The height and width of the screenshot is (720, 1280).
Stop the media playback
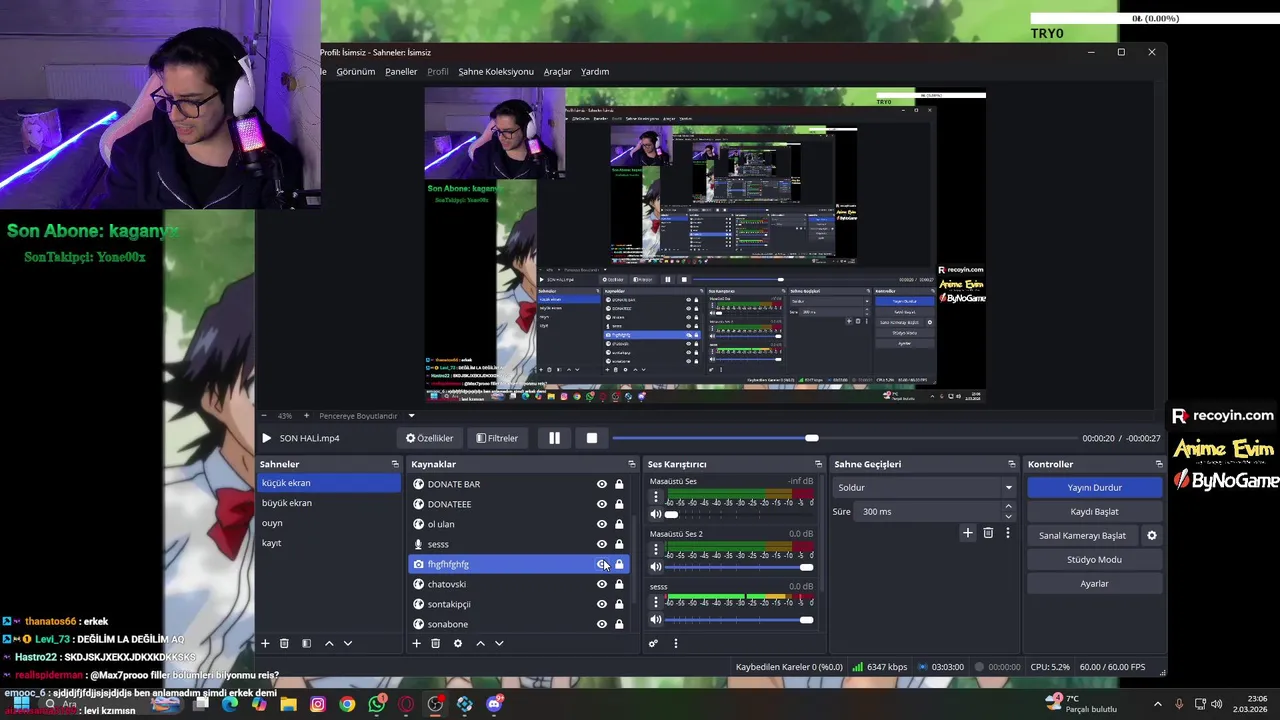click(592, 438)
